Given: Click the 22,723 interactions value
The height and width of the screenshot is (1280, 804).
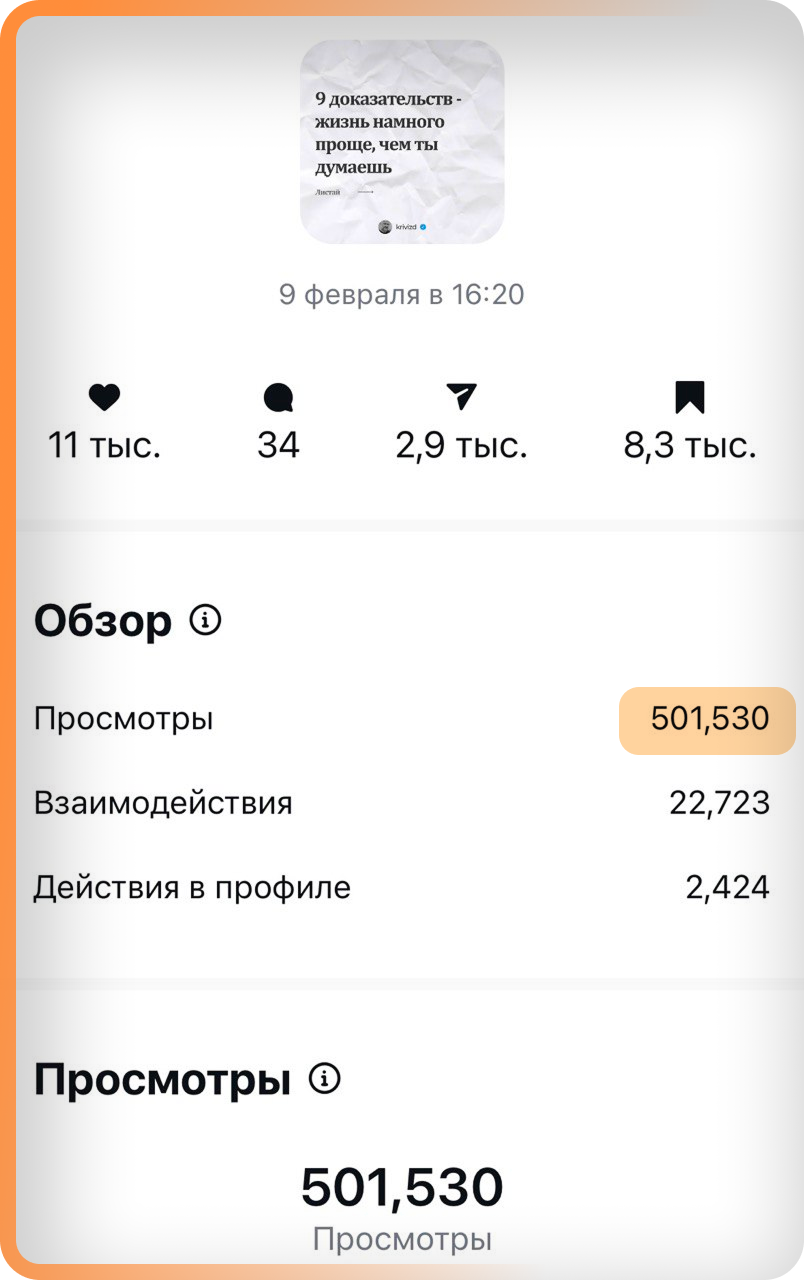Looking at the screenshot, I should [x=720, y=803].
